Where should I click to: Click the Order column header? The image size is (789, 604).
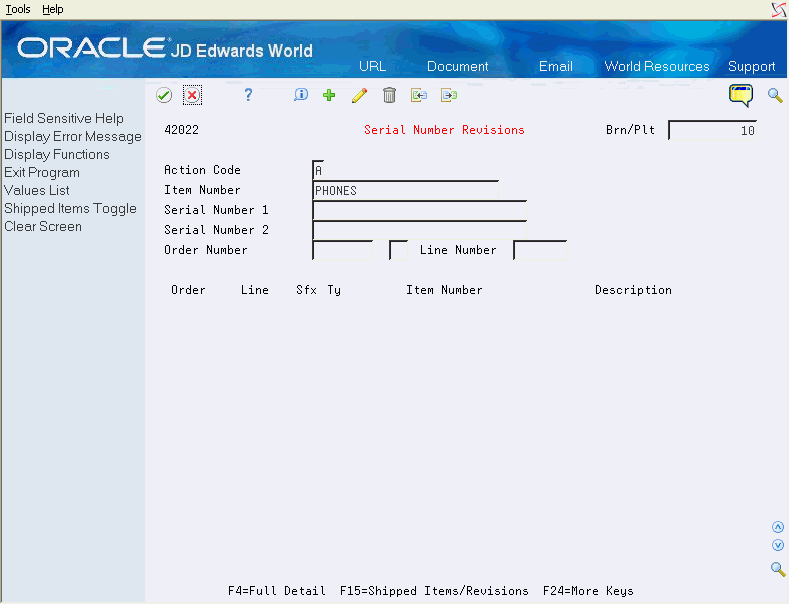point(188,290)
